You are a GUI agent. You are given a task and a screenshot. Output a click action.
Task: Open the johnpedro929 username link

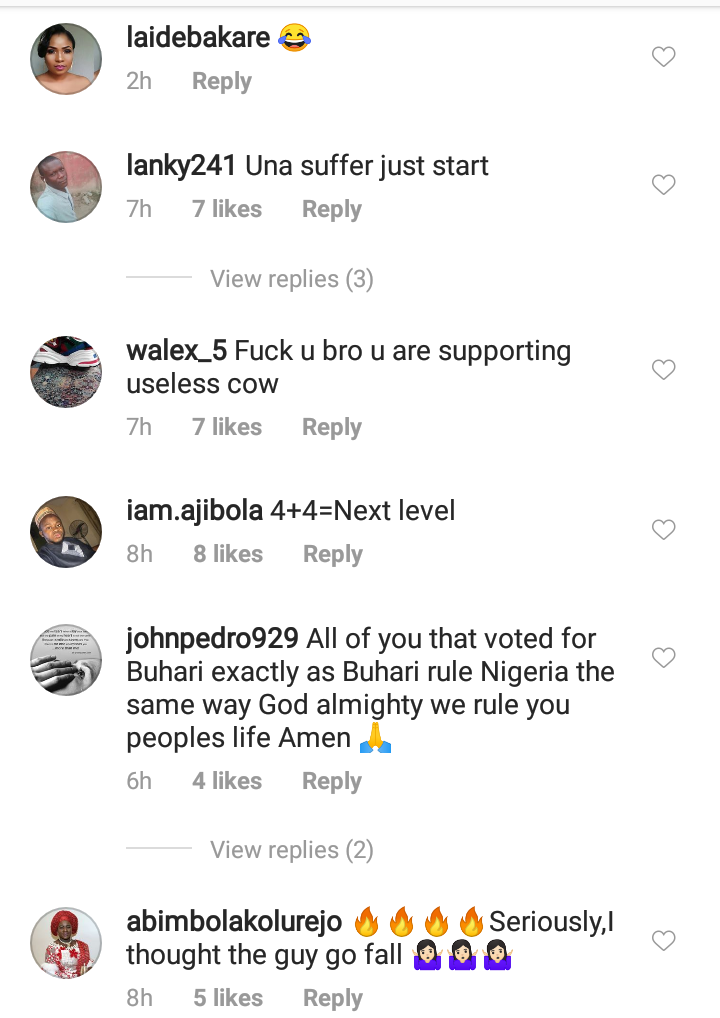point(212,639)
